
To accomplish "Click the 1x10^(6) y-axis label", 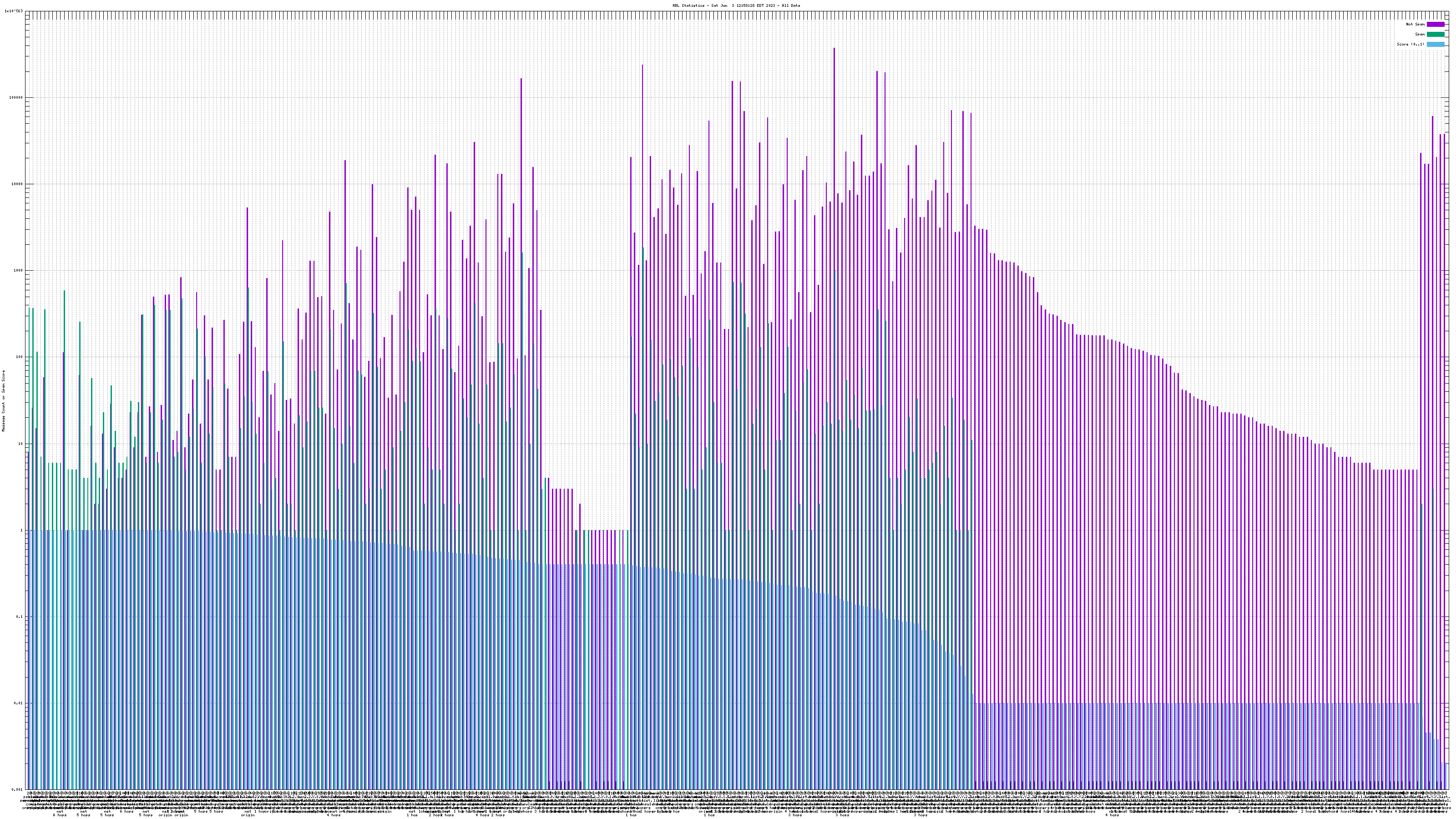I will click(x=14, y=11).
